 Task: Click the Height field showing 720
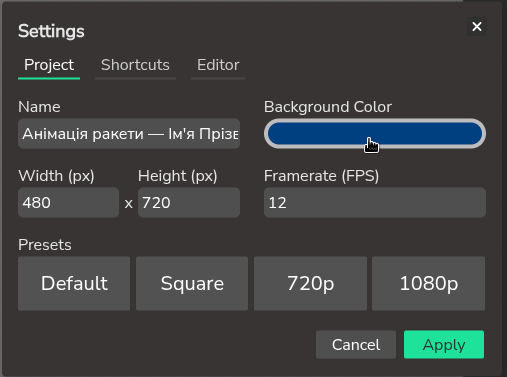click(189, 202)
